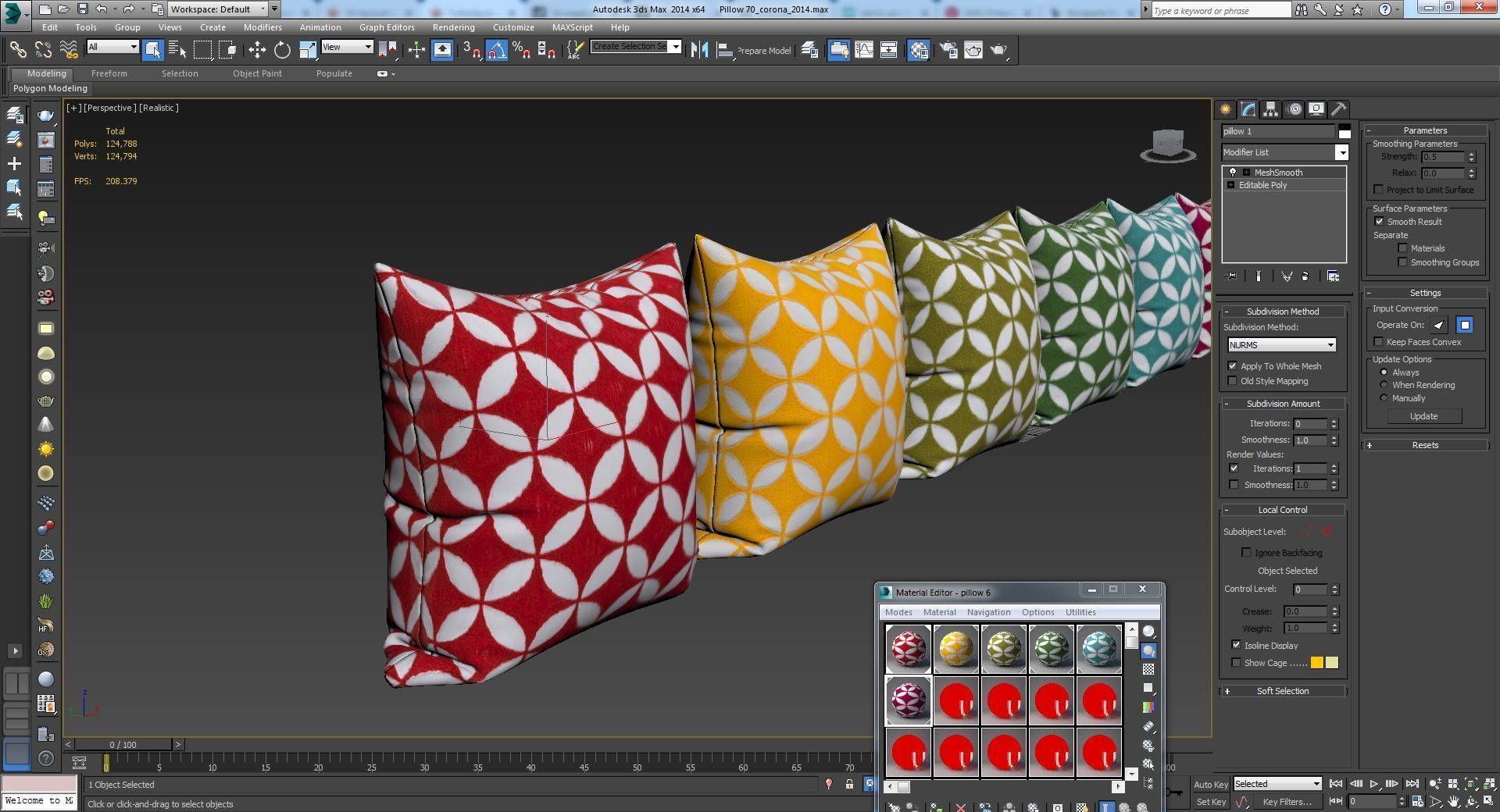1500x812 pixels.
Task: Enable Separate by Smoothing Groups checkbox
Action: point(1403,262)
